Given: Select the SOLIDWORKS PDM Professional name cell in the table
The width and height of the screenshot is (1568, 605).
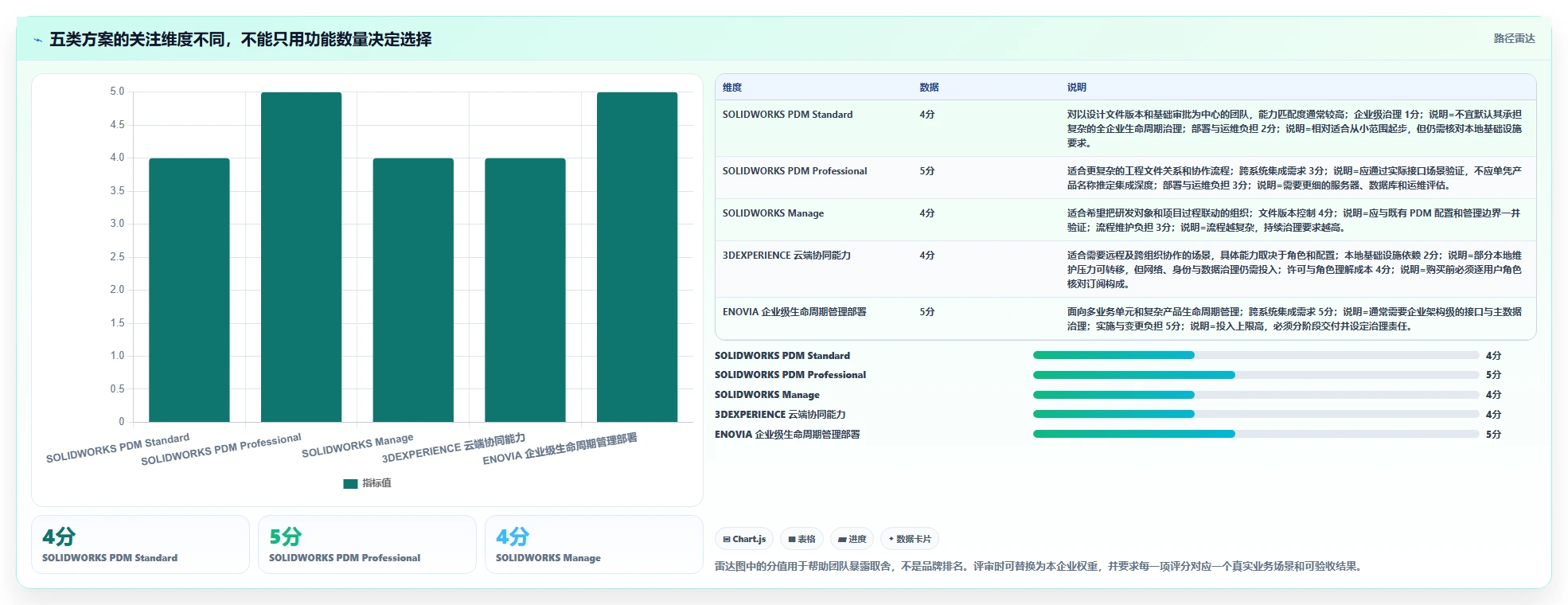Looking at the screenshot, I should [794, 171].
